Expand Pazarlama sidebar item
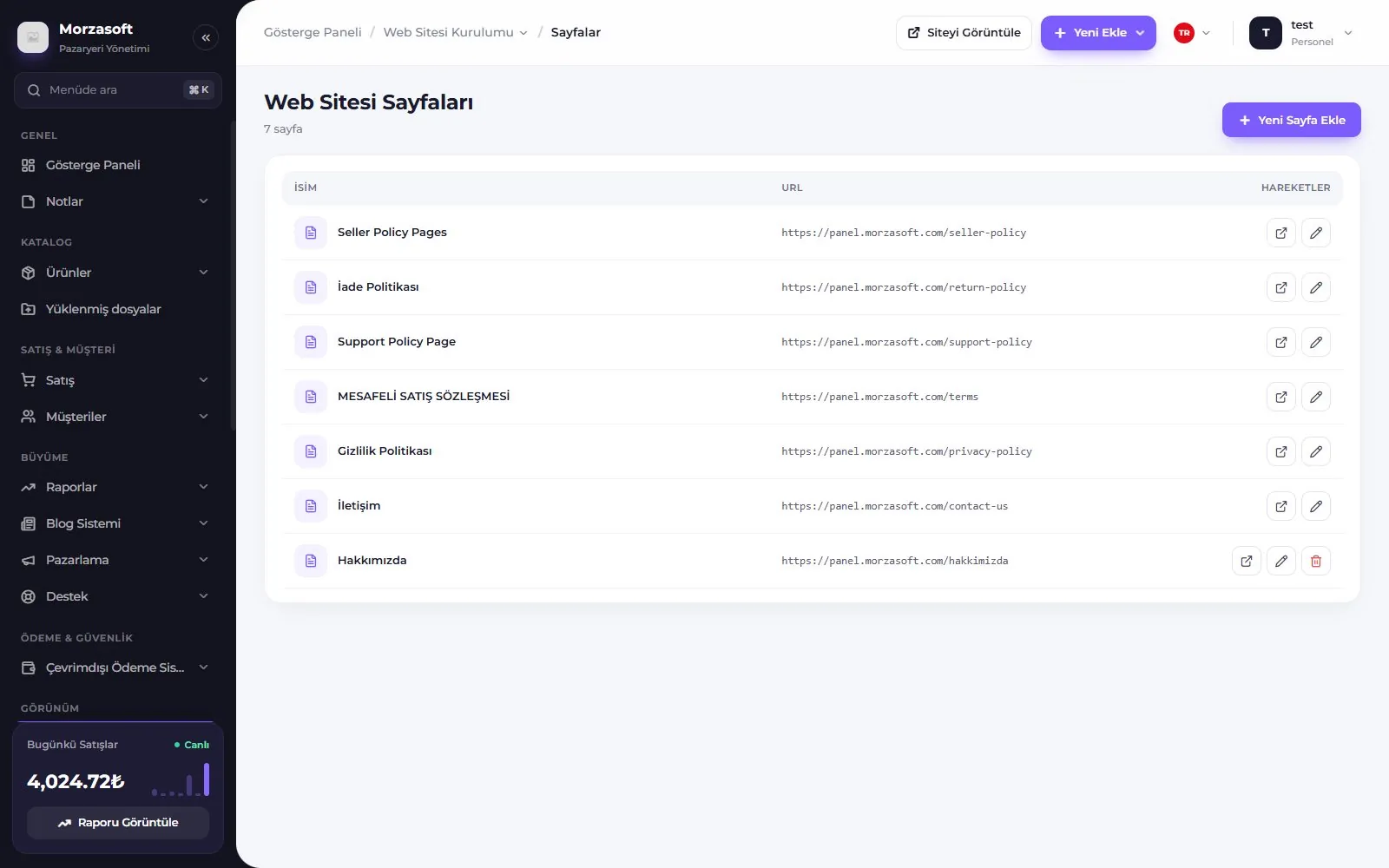The image size is (1389, 868). coord(116,560)
